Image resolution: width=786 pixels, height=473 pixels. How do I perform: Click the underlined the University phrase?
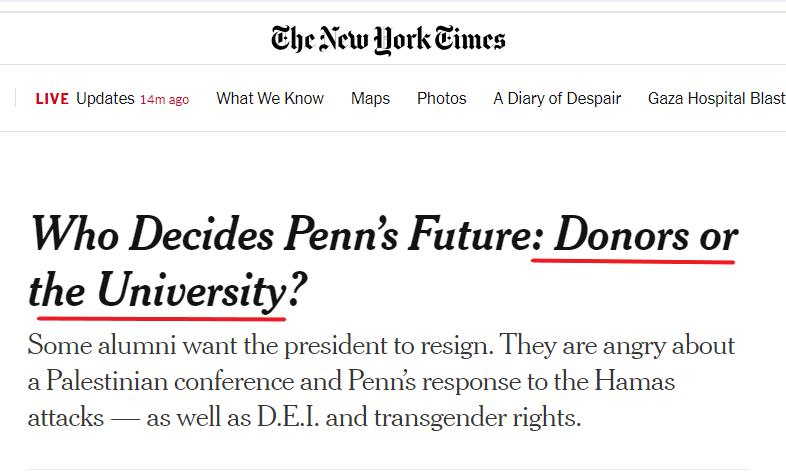(157, 290)
